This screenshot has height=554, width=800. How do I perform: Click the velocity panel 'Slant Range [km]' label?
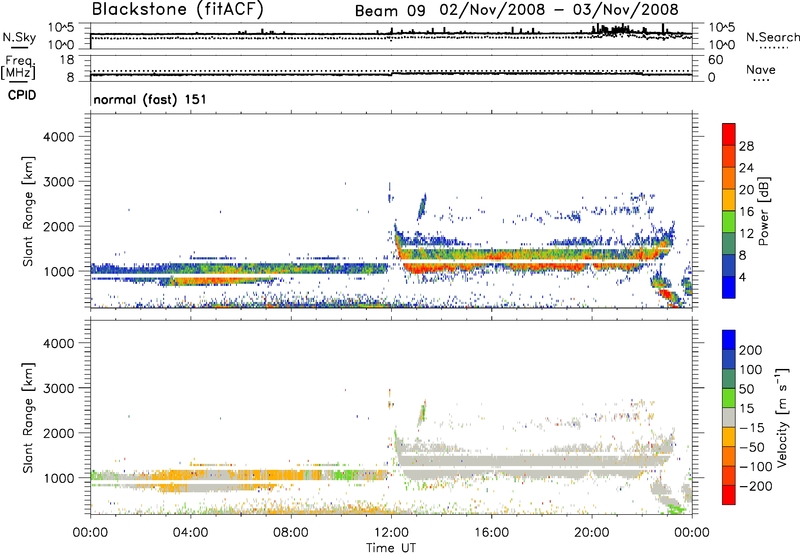[28, 418]
